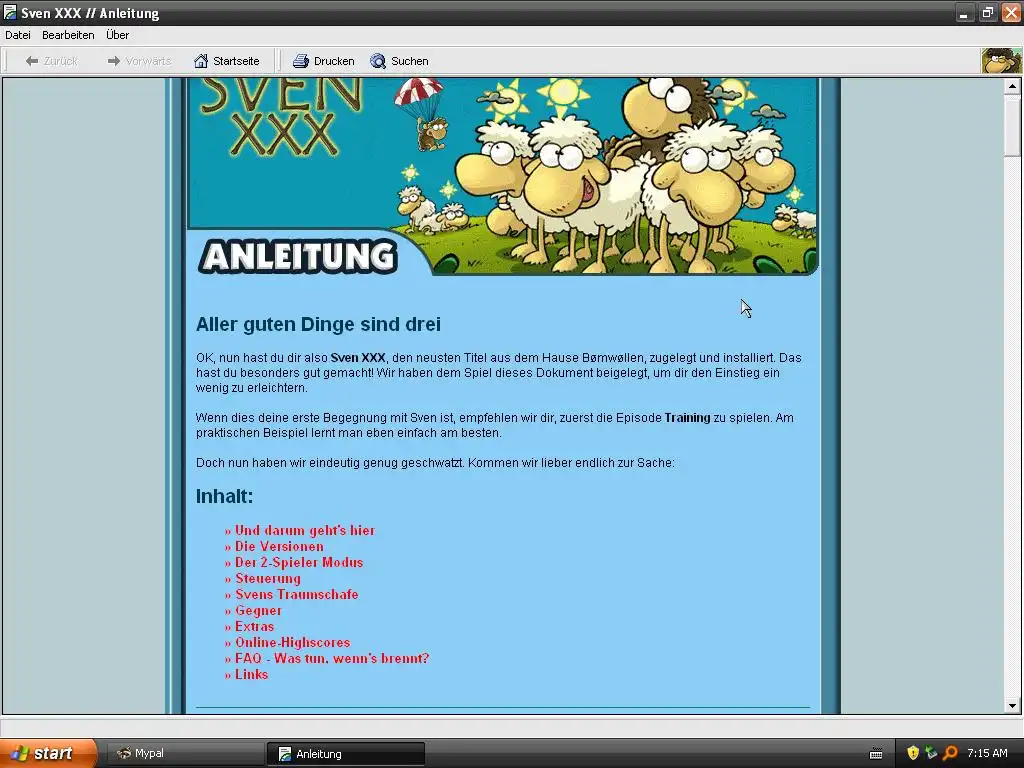Viewport: 1024px width, 768px height.
Task: Click the orange magnifier tray icon
Action: pyautogui.click(x=950, y=753)
